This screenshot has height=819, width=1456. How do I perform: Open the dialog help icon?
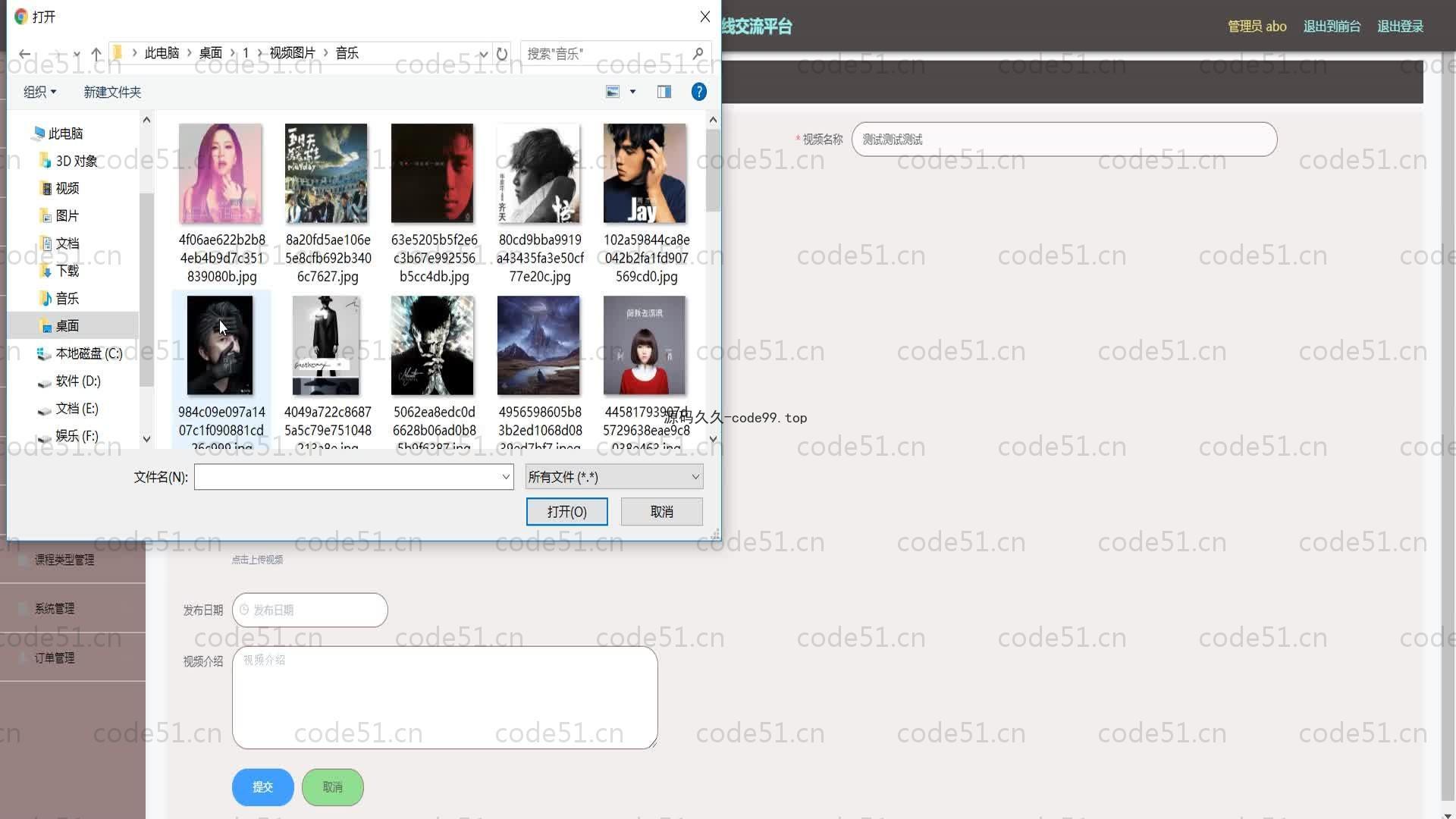[699, 92]
